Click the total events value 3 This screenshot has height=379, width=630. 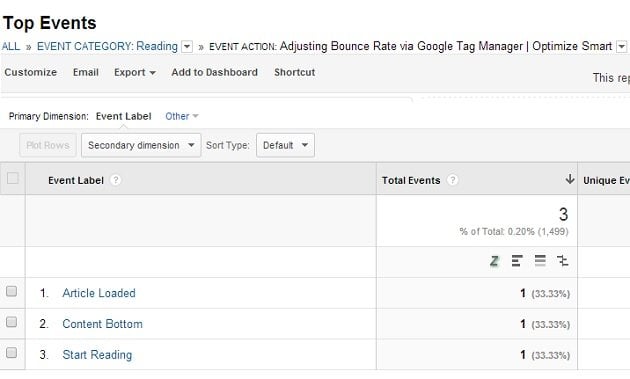[563, 214]
